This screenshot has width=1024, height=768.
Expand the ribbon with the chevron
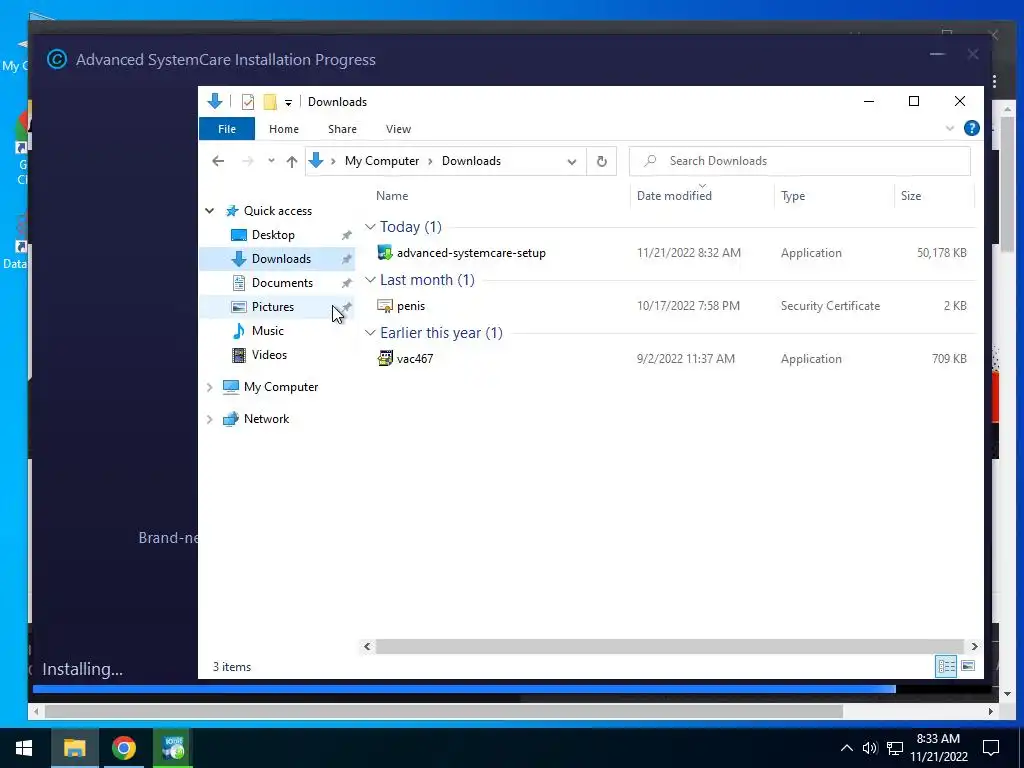[950, 128]
